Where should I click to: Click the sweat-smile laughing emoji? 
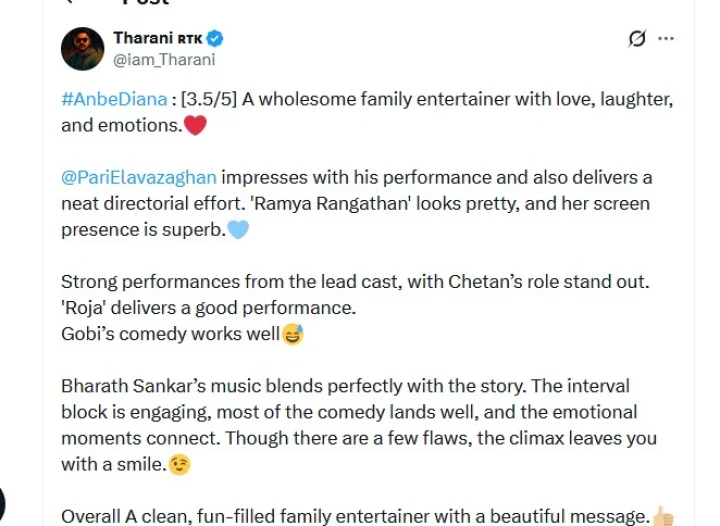[x=292, y=334]
